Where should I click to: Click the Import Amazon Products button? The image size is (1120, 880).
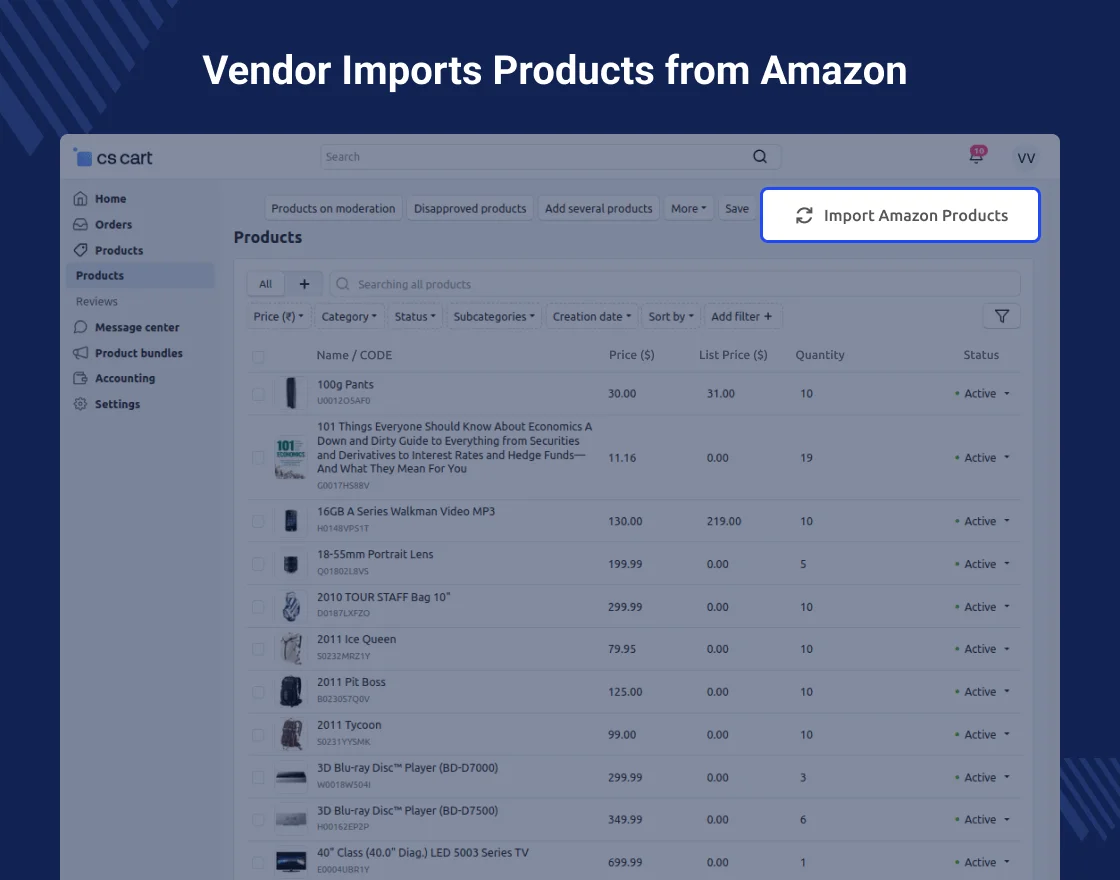[900, 216]
